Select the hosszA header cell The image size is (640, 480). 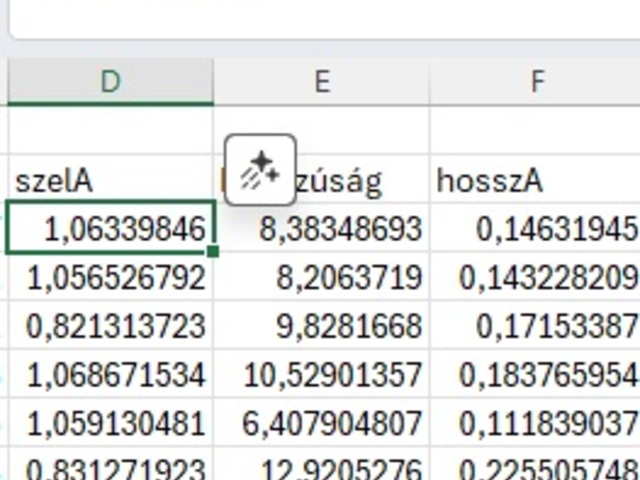pos(536,181)
